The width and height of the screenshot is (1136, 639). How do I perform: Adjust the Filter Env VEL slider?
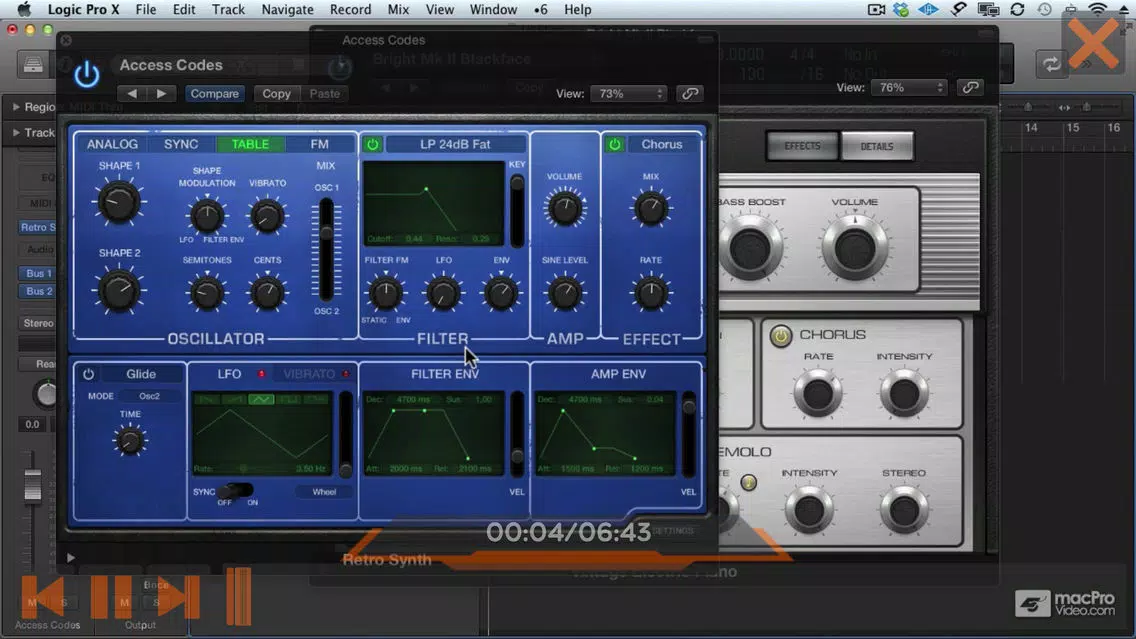tap(517, 435)
